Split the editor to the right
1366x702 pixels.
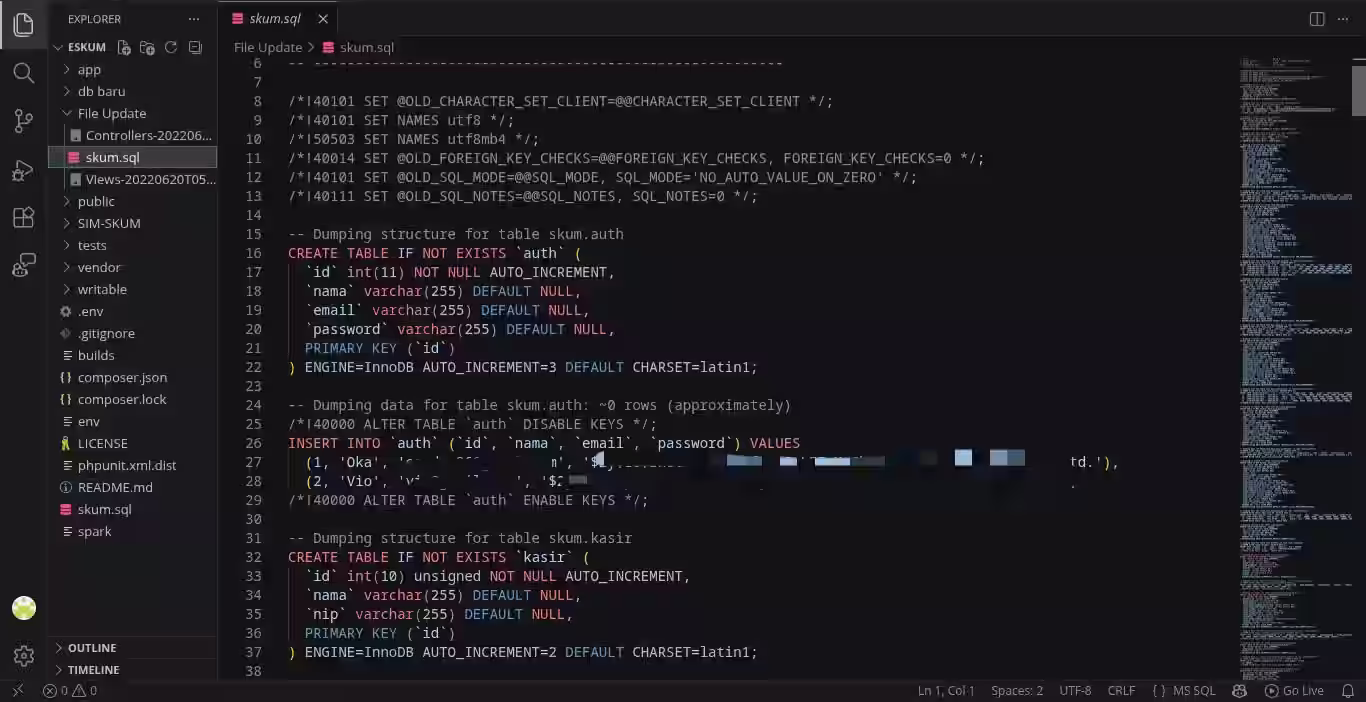1317,19
